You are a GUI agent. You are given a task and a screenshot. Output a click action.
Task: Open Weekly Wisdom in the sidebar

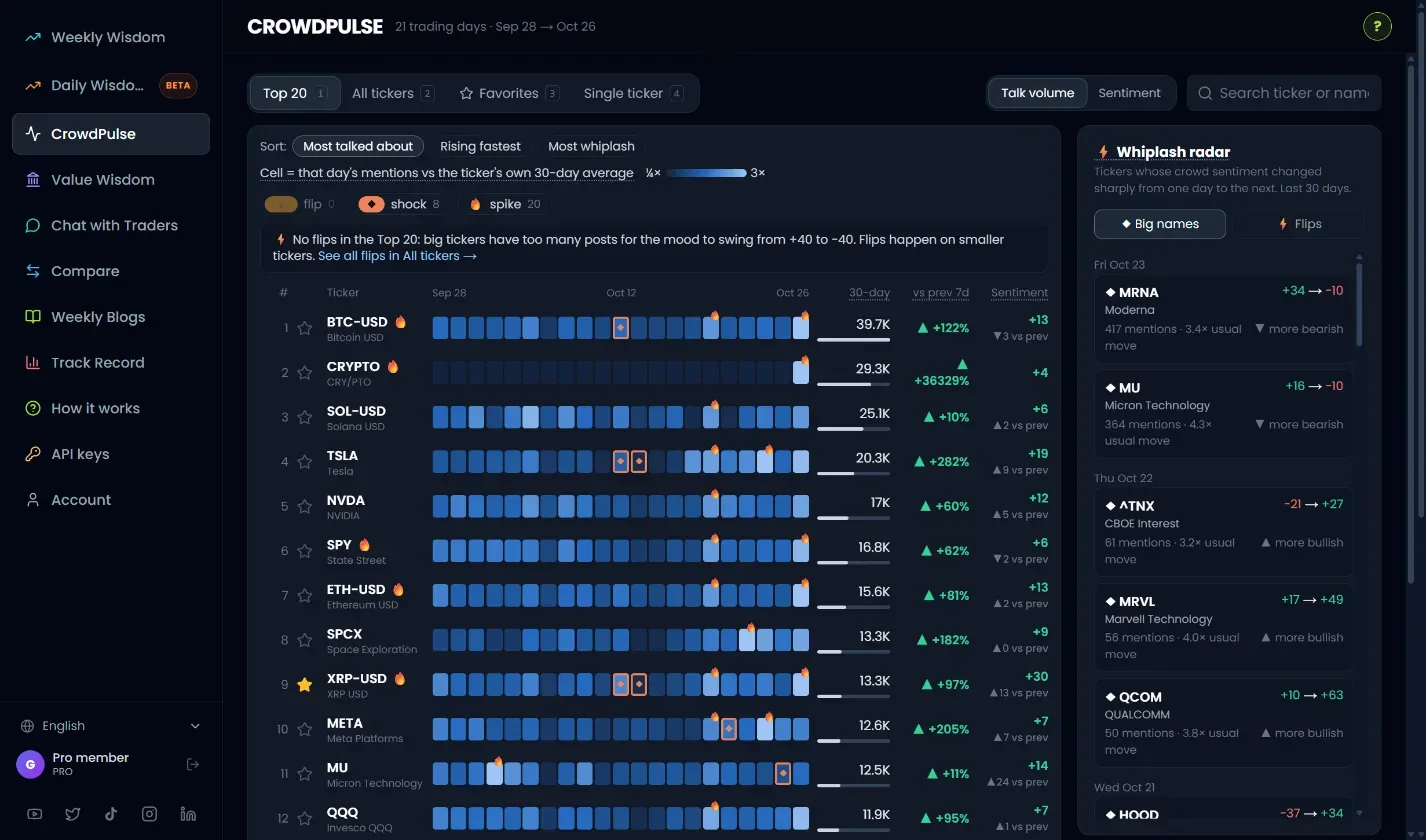[x=110, y=37]
